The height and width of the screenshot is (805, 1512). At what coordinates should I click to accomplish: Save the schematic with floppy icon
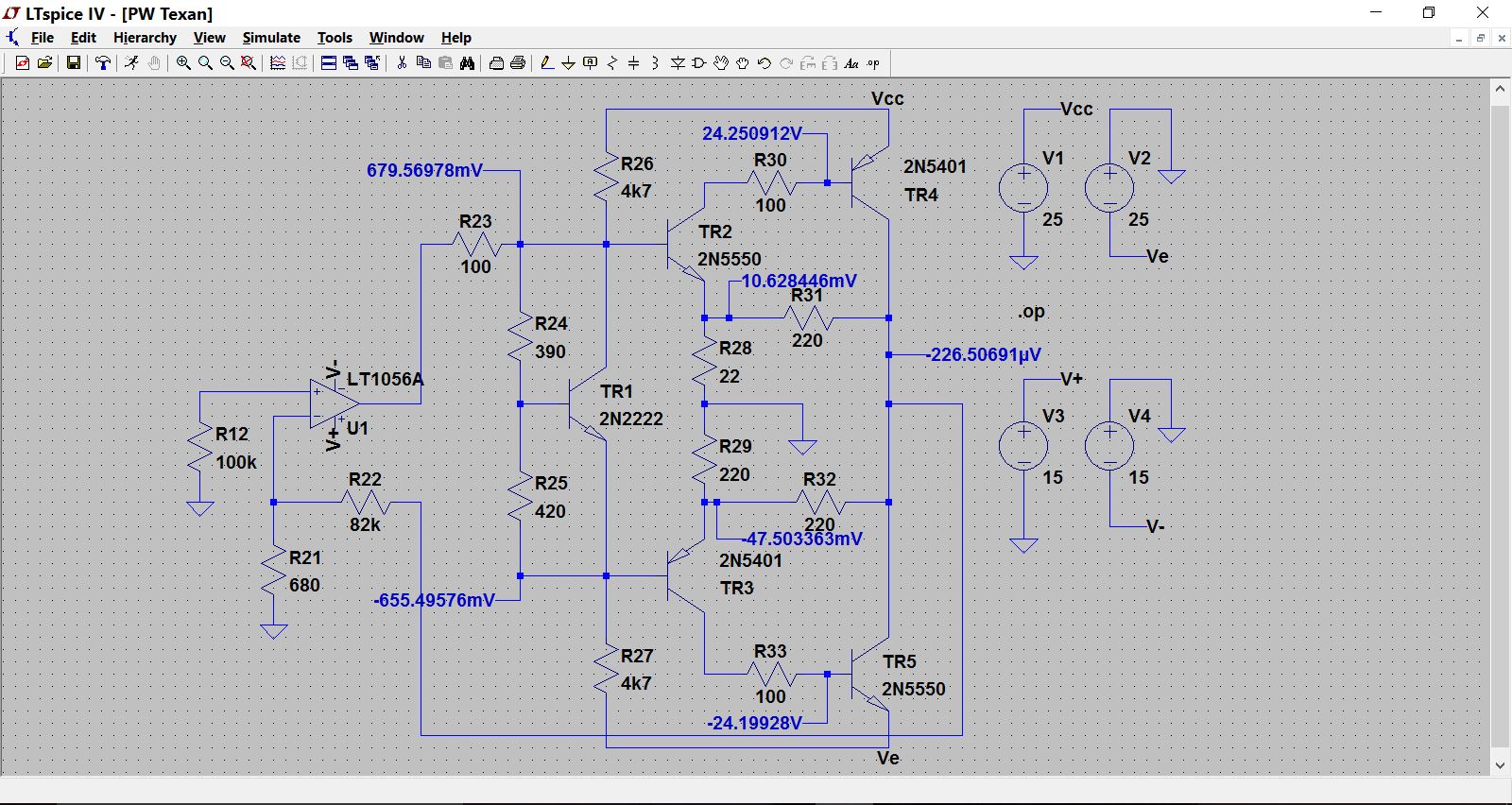tap(73, 63)
